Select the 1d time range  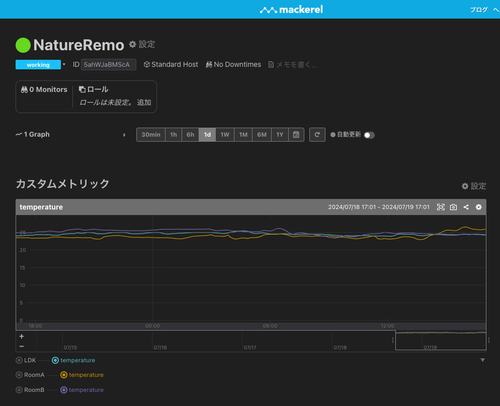pos(207,135)
